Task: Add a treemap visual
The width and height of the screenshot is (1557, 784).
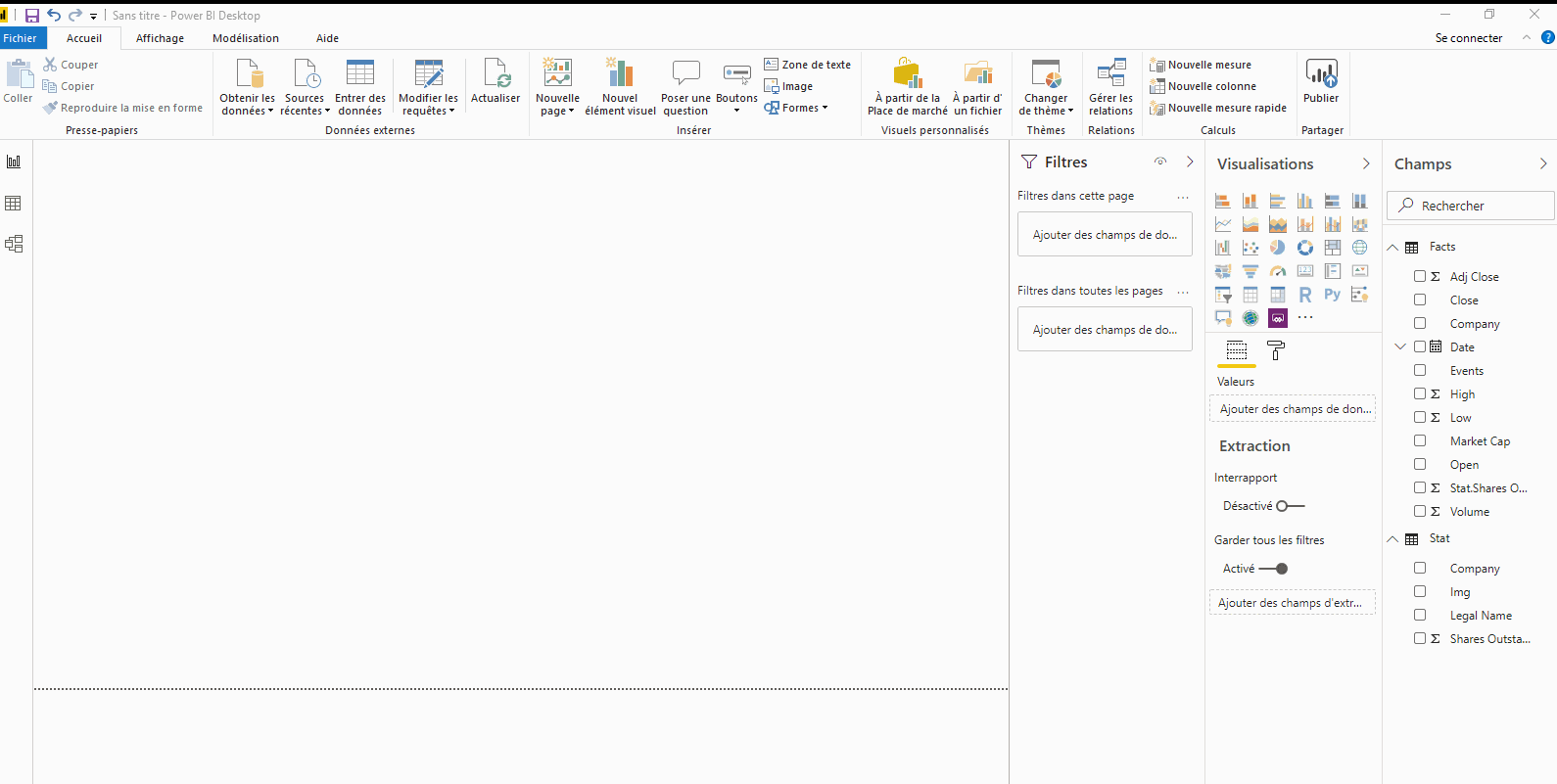Action: click(x=1333, y=248)
